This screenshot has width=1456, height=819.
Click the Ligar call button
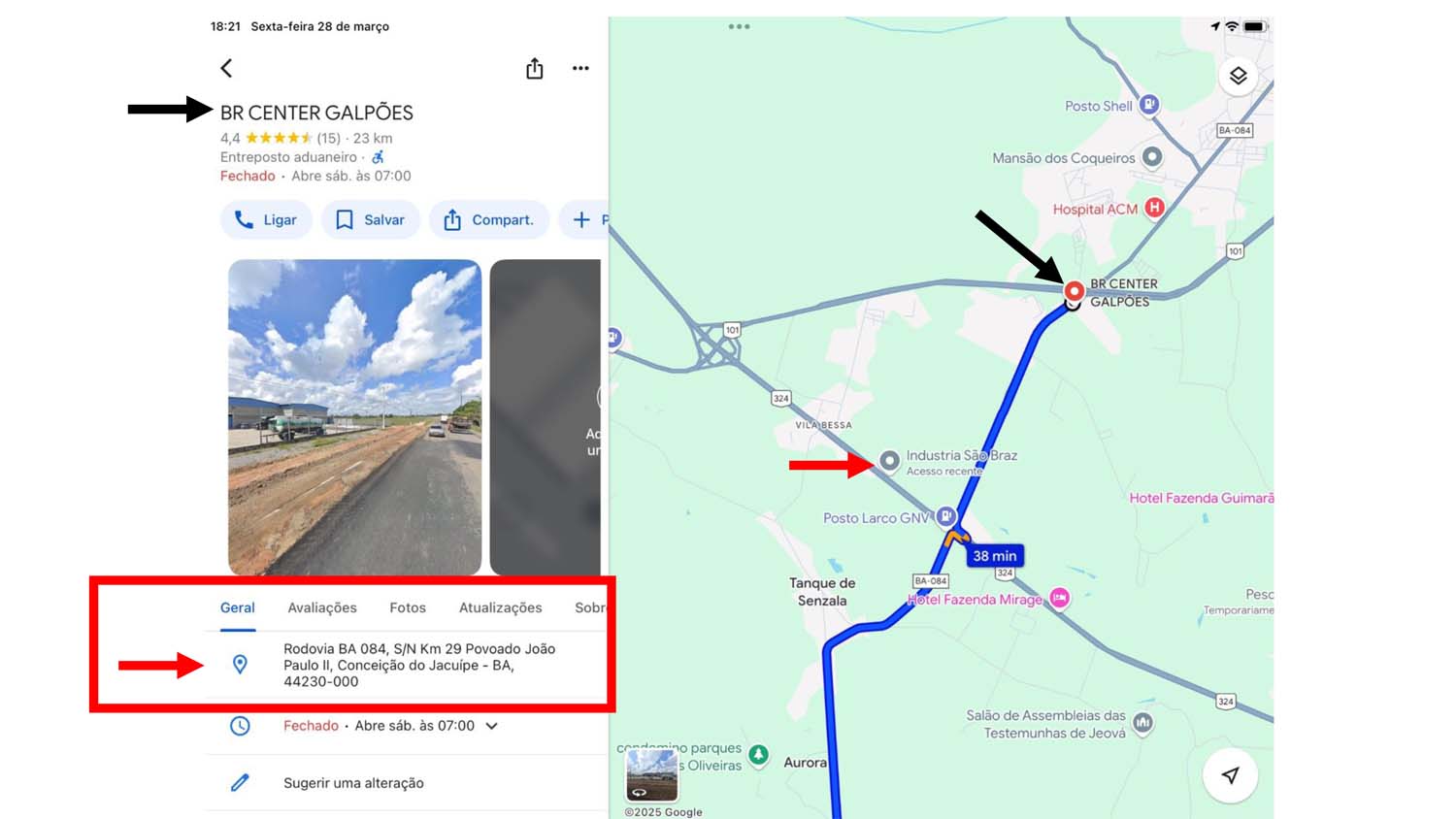tap(266, 220)
